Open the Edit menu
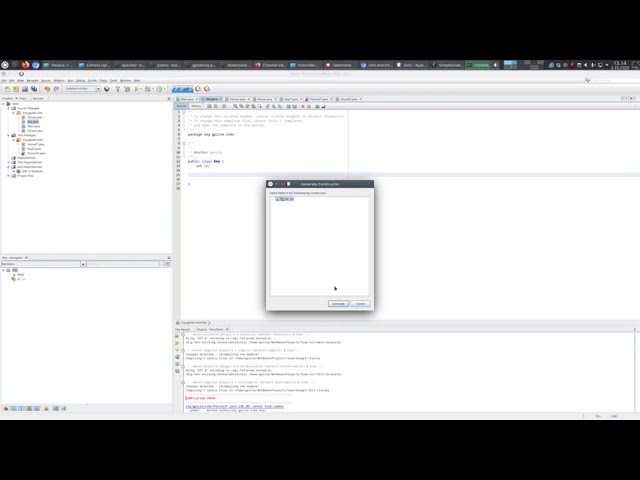The width and height of the screenshot is (640, 480). [x=11, y=80]
